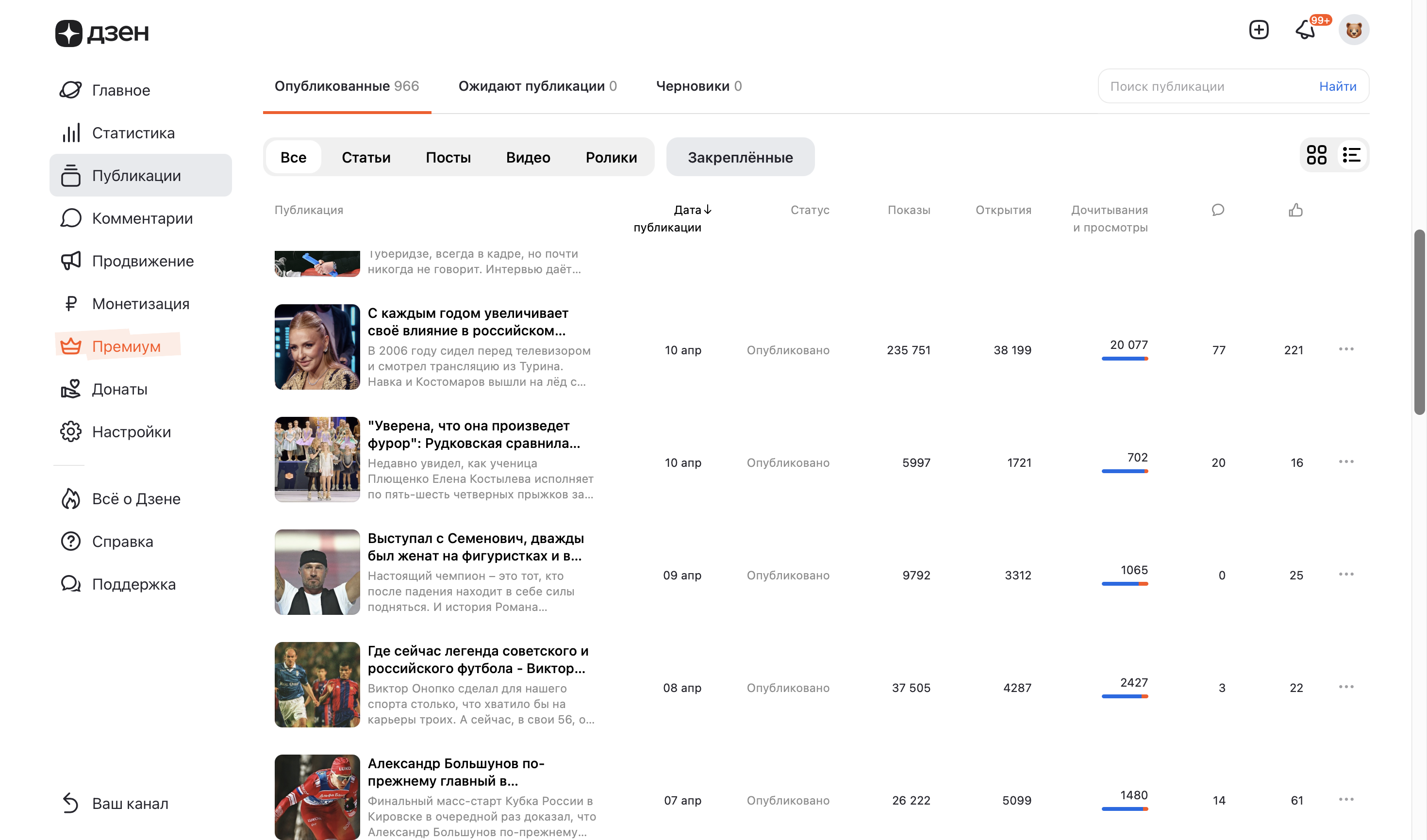Image resolution: width=1427 pixels, height=840 pixels.
Task: Open the notifications bell icon
Action: pos(1305,30)
